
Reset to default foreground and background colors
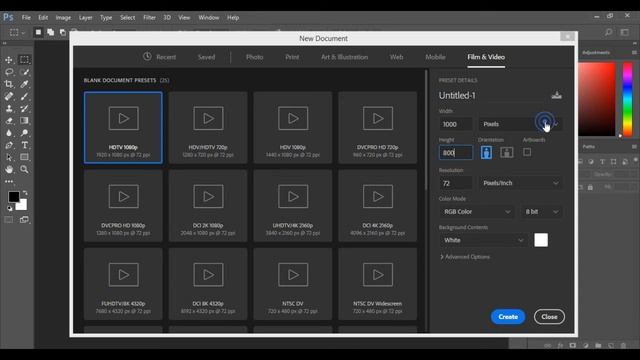pos(9,208)
